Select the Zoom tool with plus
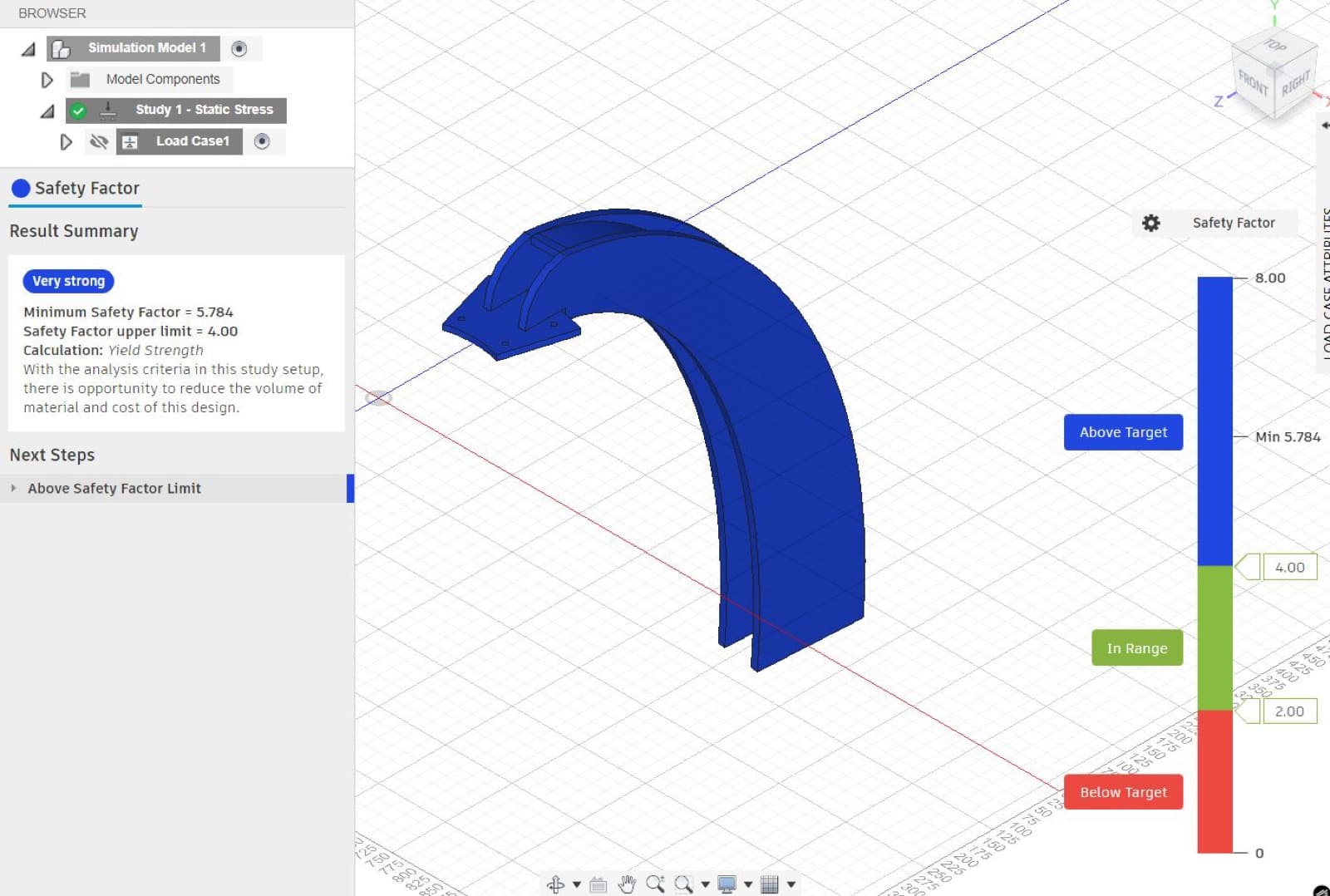 tap(655, 884)
